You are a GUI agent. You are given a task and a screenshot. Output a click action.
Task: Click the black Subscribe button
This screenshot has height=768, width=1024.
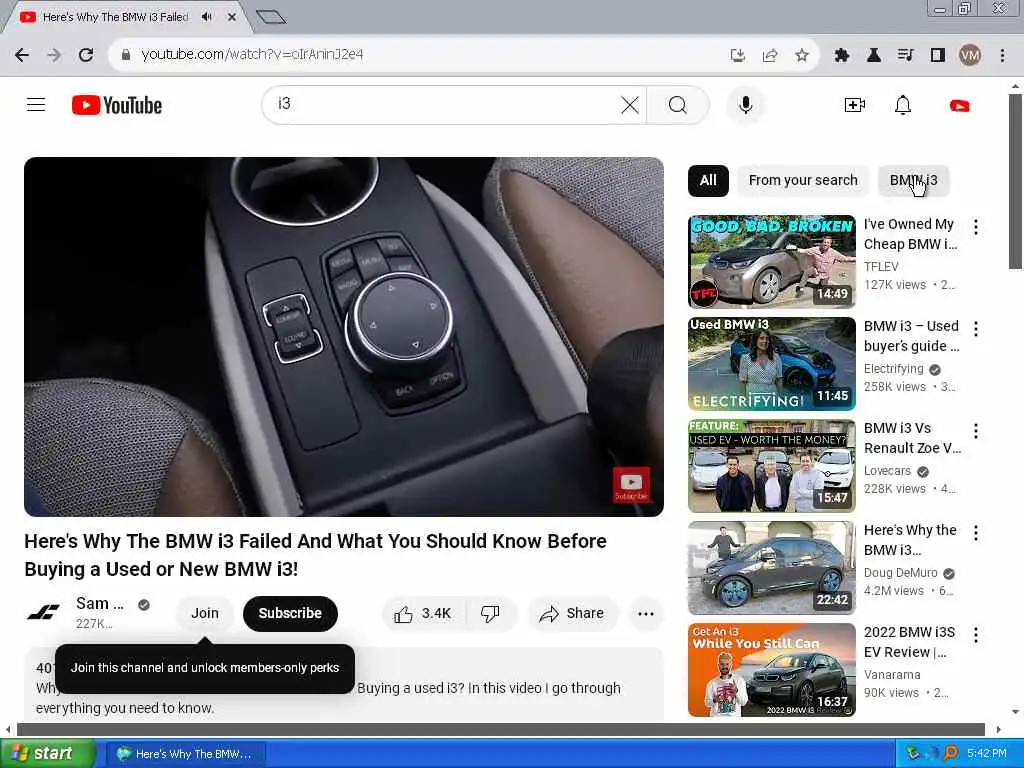click(290, 613)
